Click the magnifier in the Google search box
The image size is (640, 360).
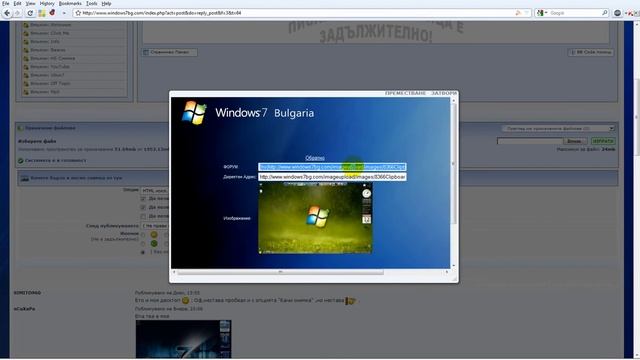click(604, 13)
